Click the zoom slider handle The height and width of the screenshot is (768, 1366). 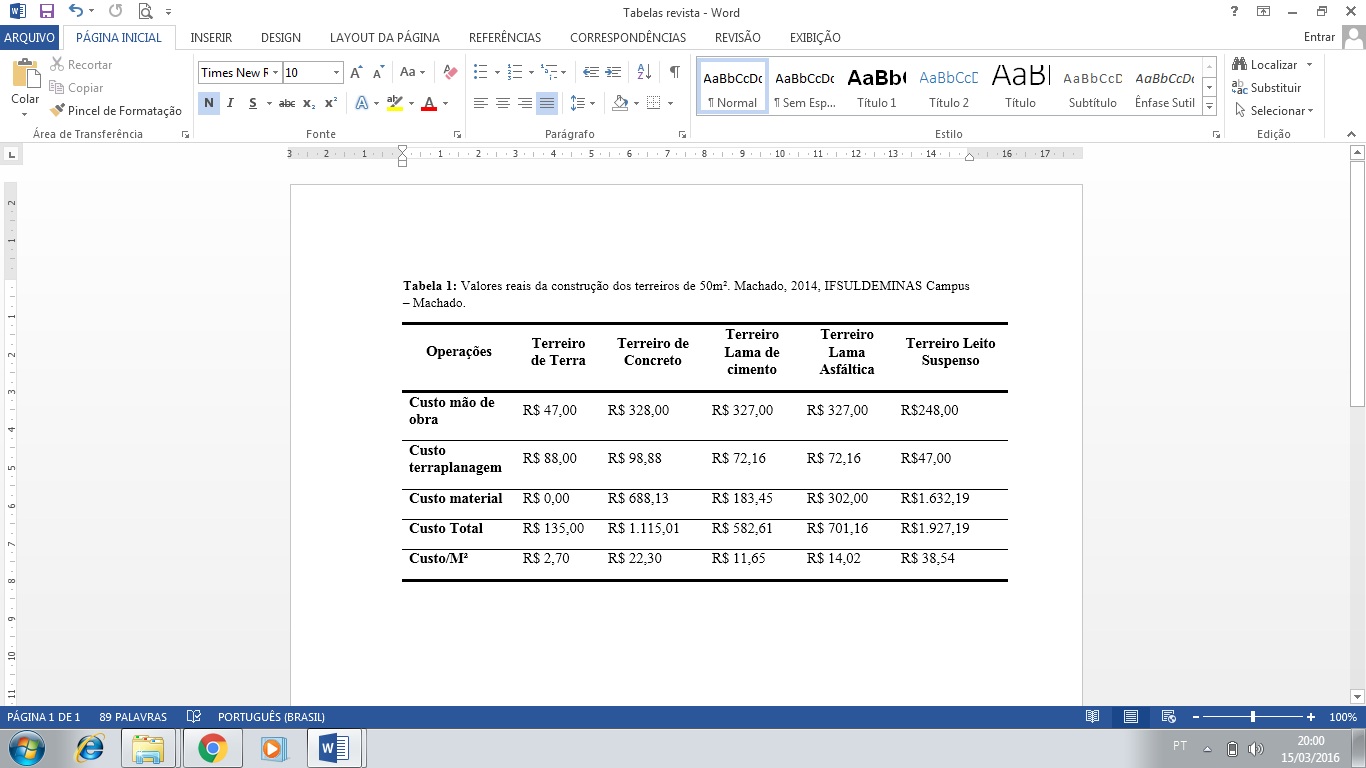pyautogui.click(x=1253, y=717)
